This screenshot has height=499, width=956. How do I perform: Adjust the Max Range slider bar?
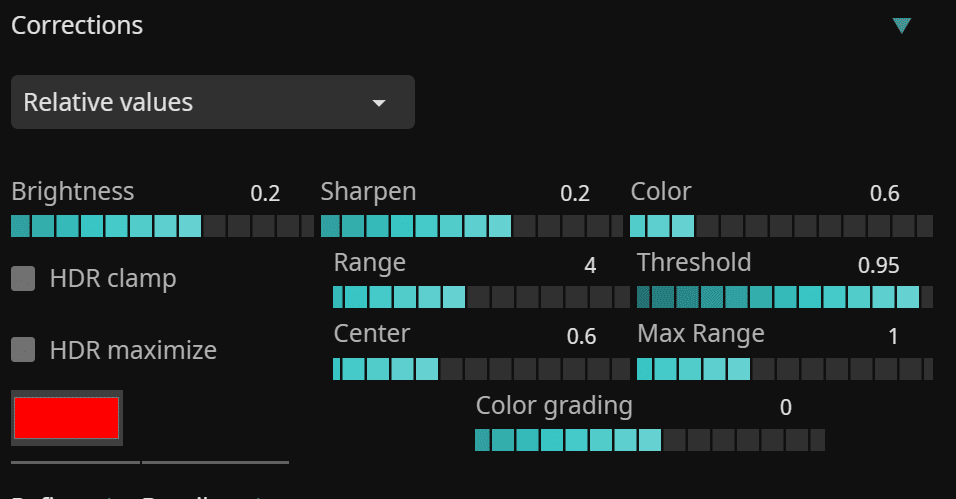(785, 369)
